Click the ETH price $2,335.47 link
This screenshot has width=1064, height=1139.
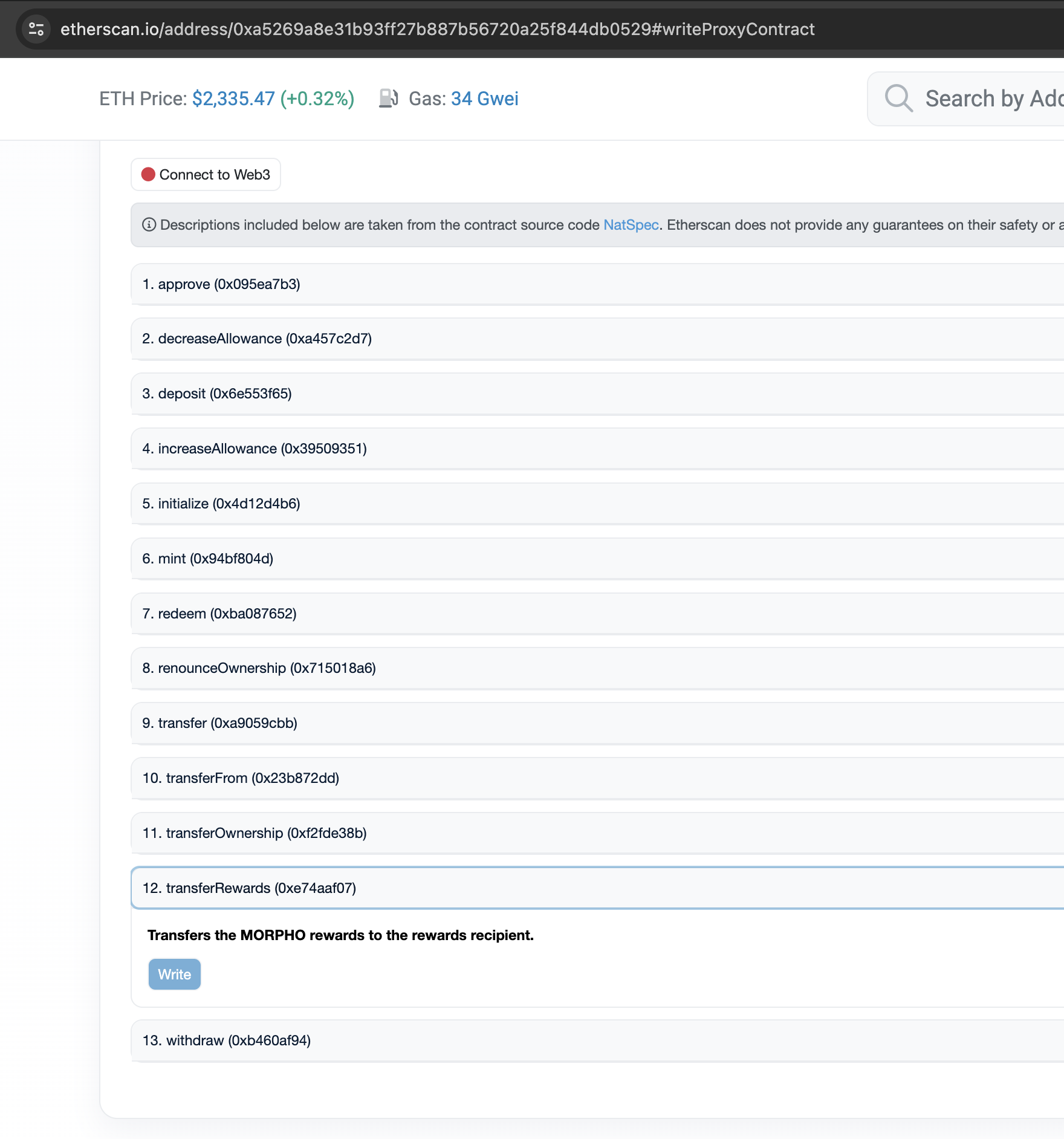[233, 99]
